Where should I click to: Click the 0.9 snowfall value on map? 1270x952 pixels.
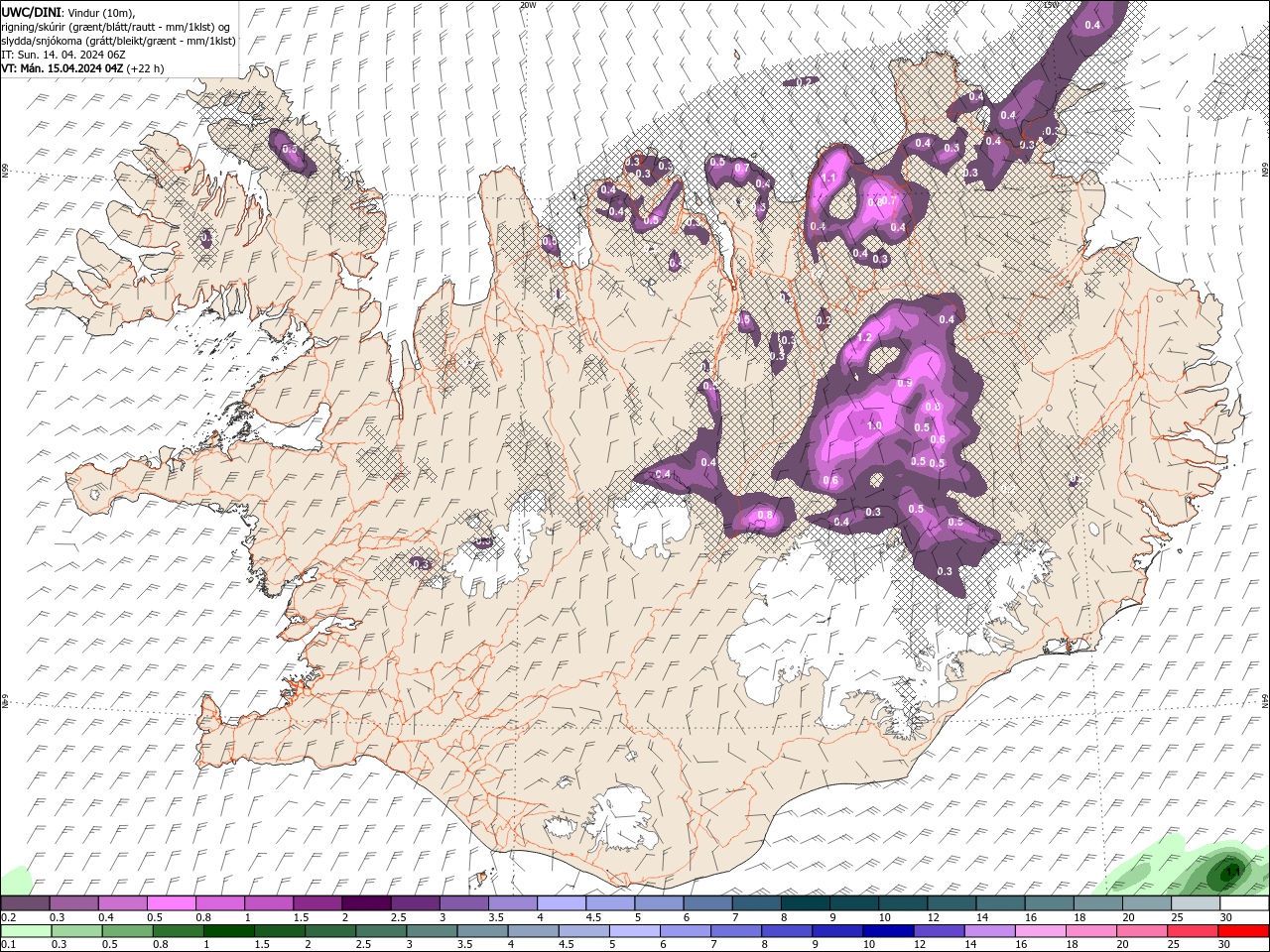pos(904,383)
